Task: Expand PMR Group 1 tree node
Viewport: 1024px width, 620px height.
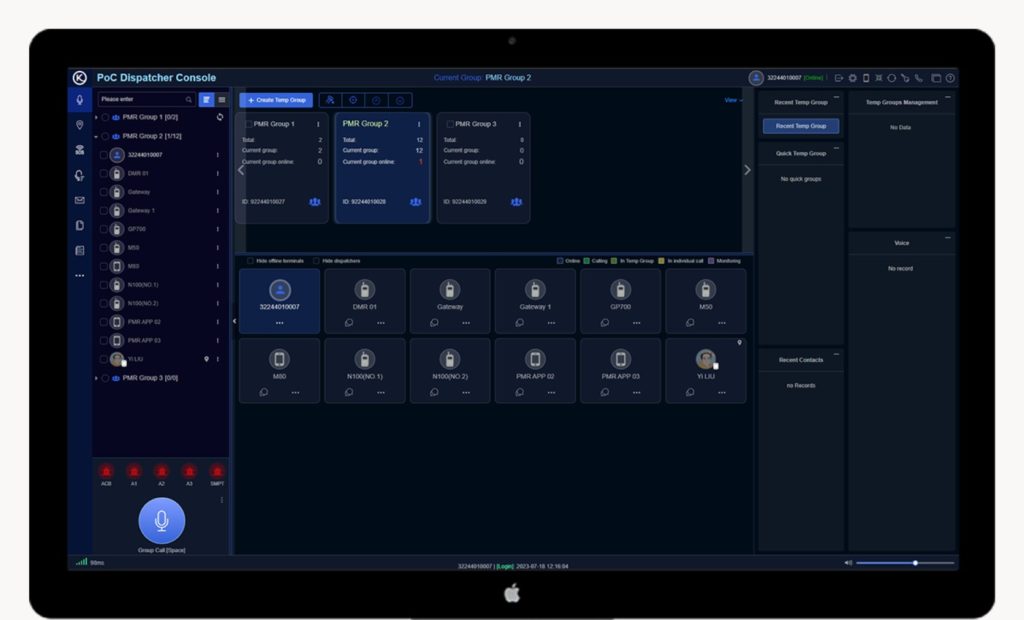Action: [x=96, y=118]
